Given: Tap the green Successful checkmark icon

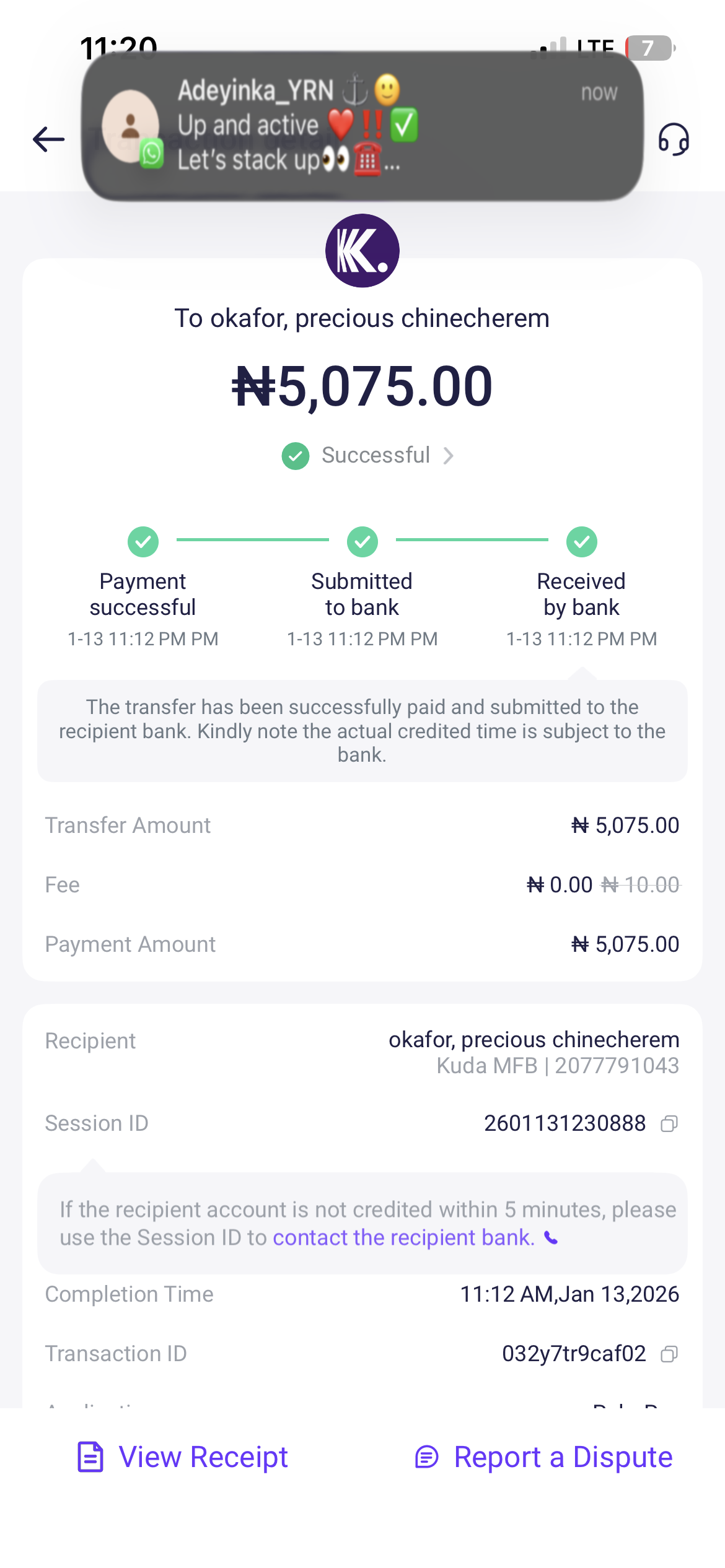Looking at the screenshot, I should pyautogui.click(x=296, y=456).
